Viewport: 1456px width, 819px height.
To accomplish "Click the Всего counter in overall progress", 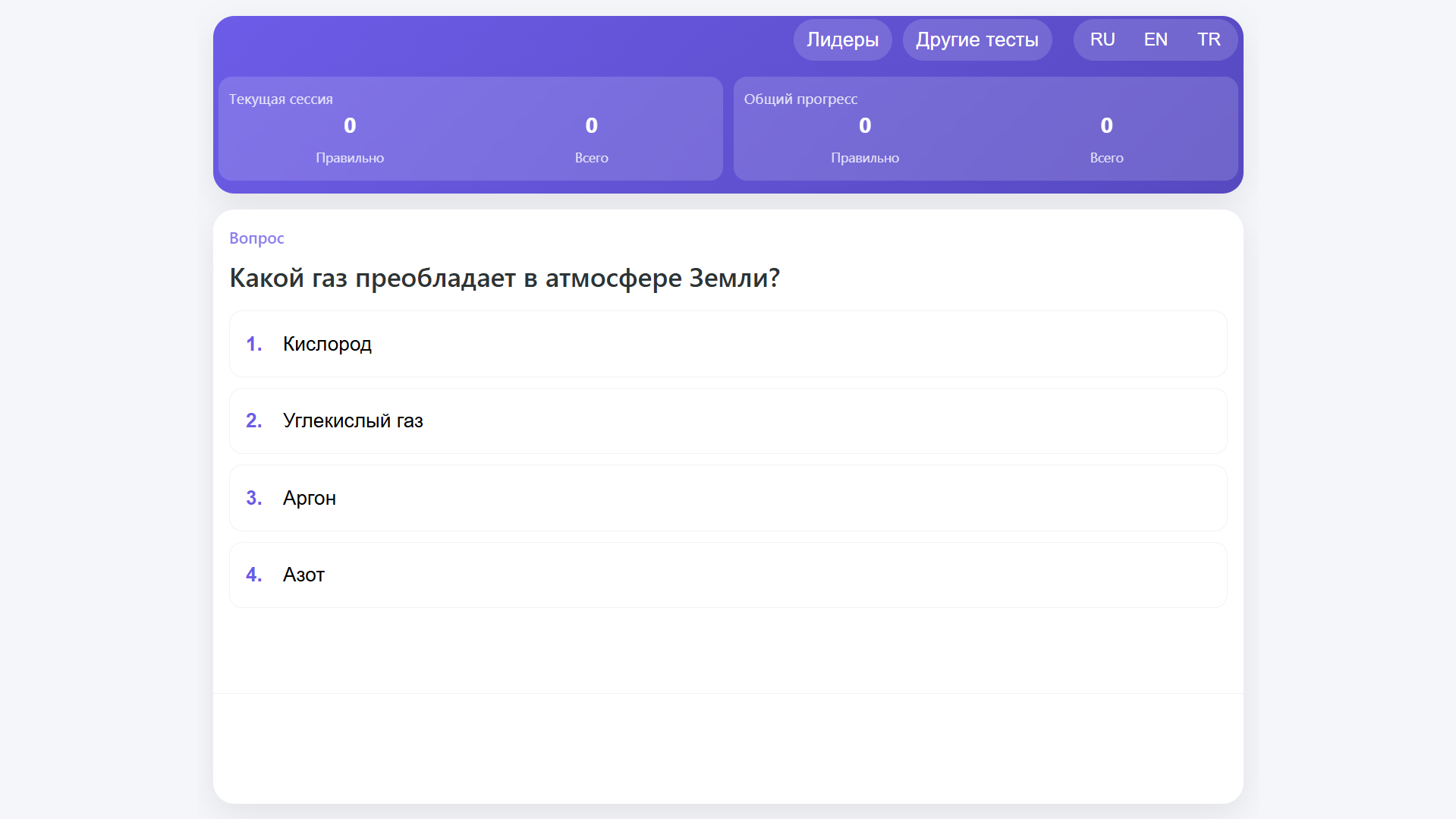I will pos(1106,140).
